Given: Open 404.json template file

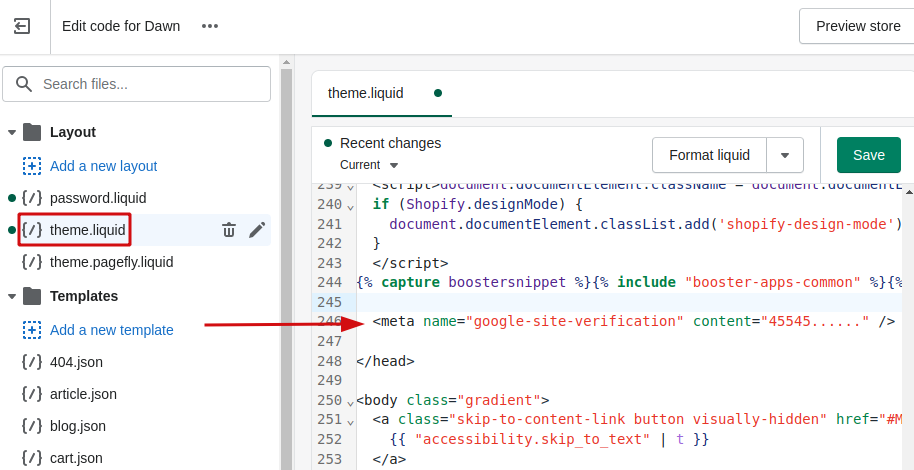Looking at the screenshot, I should [76, 362].
